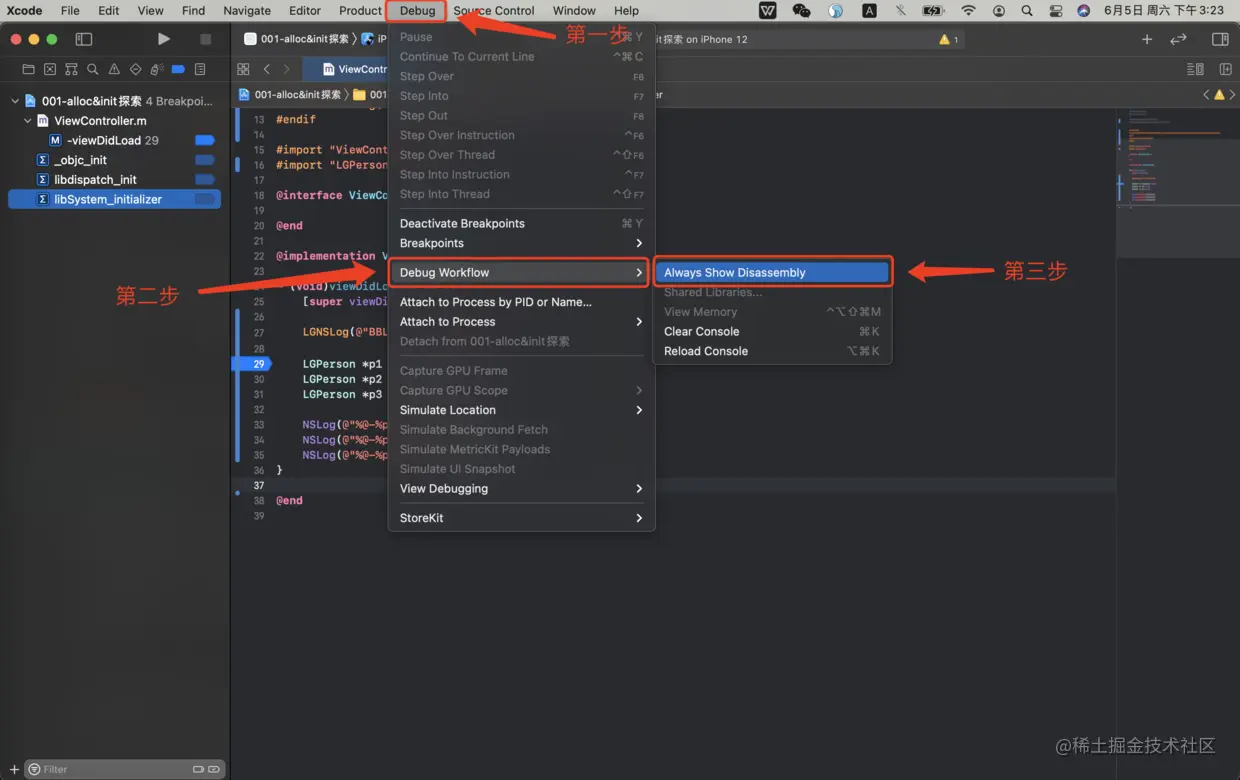Open the adjust editor options icon
The height and width of the screenshot is (780, 1240).
[x=1195, y=69]
